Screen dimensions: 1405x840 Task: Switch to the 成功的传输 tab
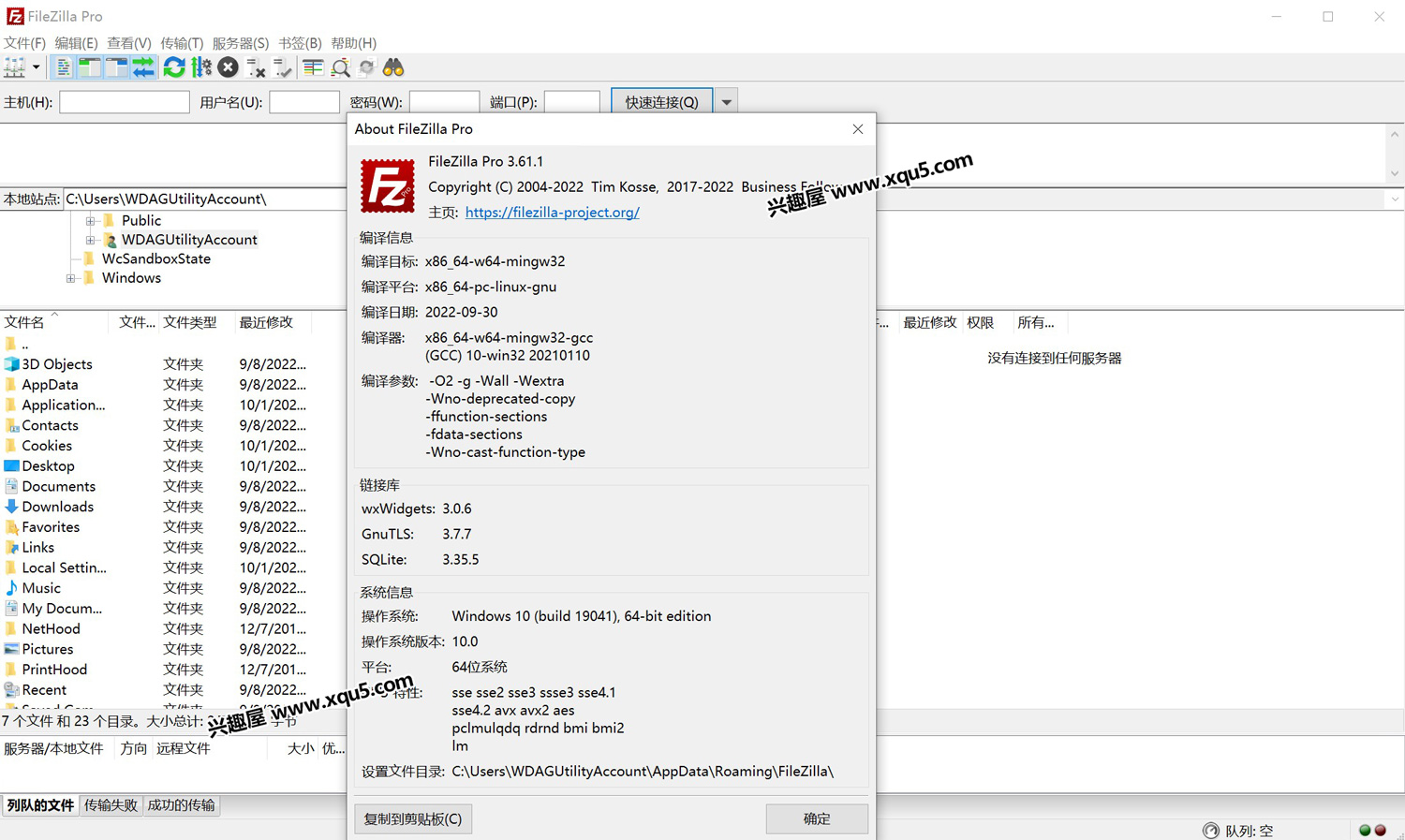[182, 805]
